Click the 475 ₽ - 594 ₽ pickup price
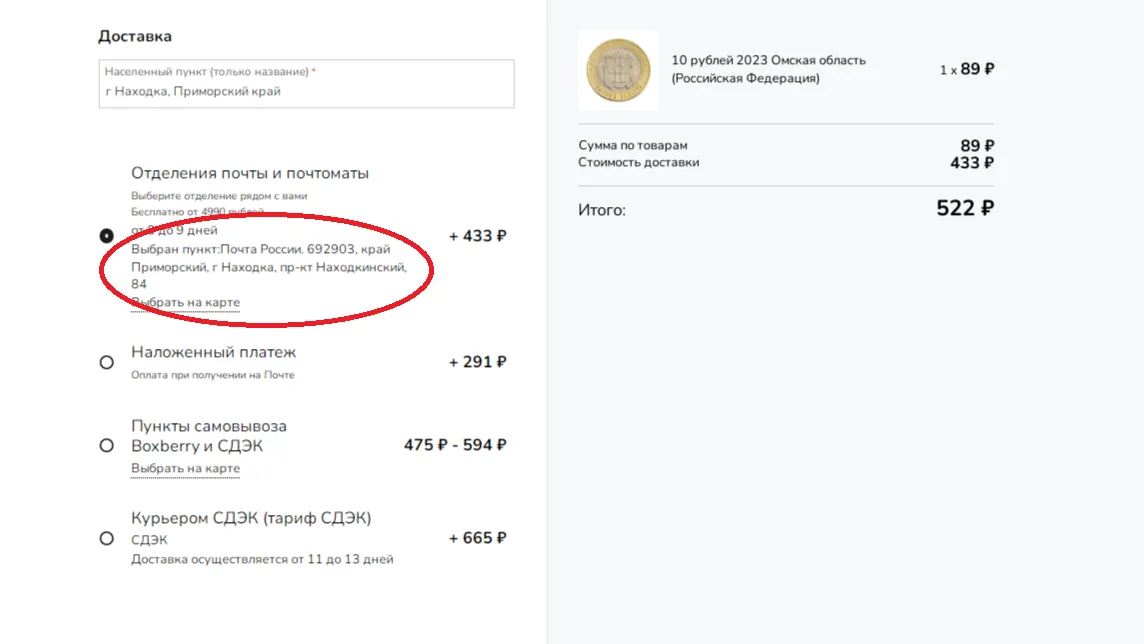Screen dimensions: 1144x644 455,445
